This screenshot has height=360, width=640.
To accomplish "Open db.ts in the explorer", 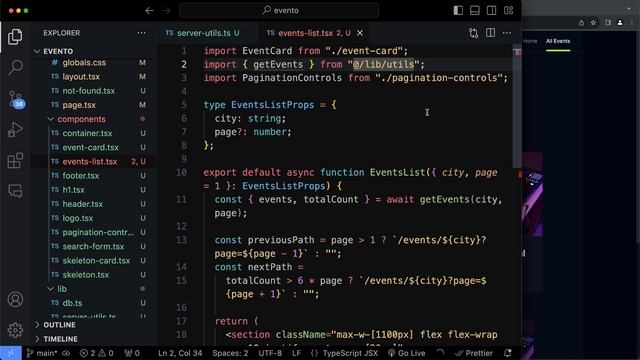I will tap(72, 303).
